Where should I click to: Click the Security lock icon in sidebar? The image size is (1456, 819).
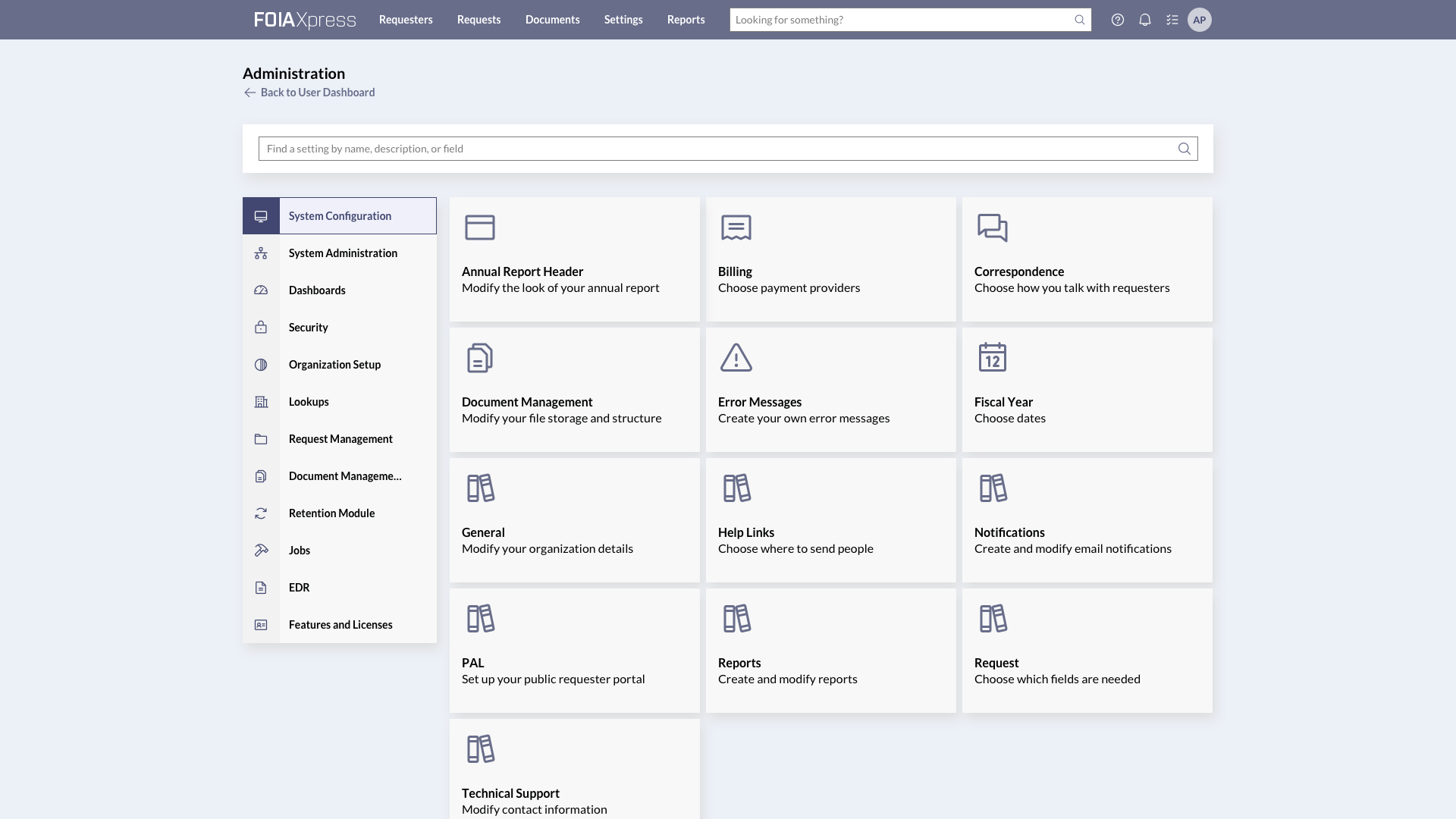pos(261,327)
